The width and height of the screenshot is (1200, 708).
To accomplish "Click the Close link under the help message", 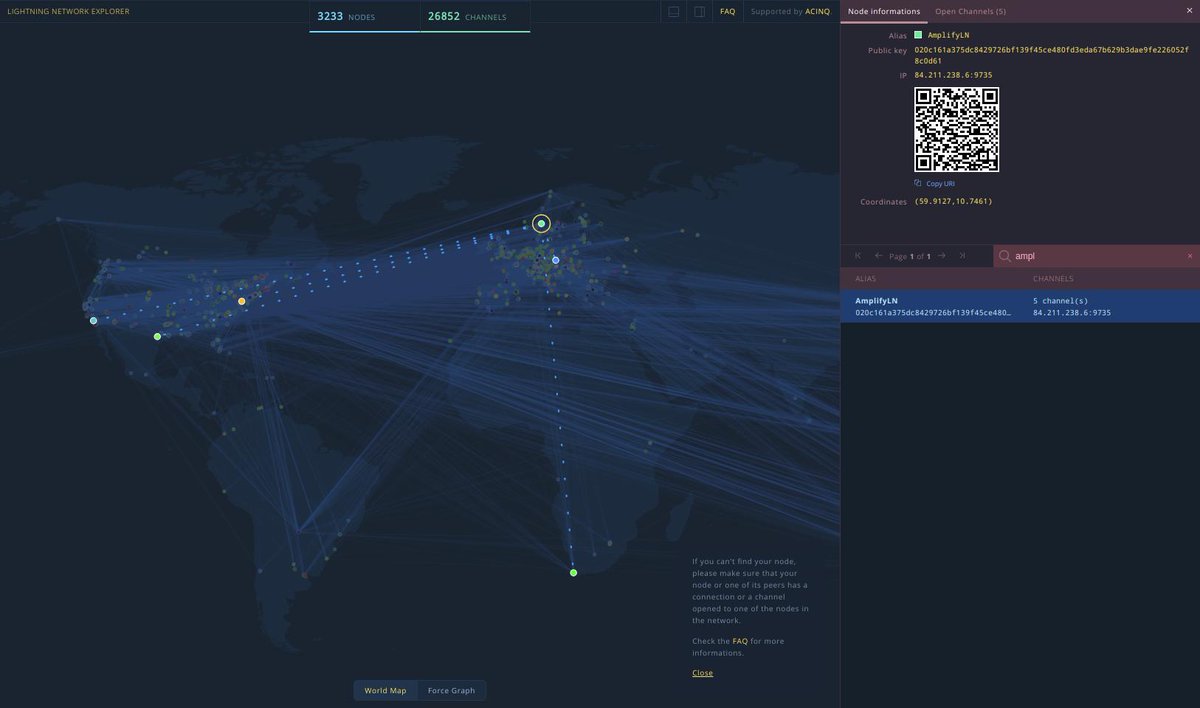I will tap(702, 672).
